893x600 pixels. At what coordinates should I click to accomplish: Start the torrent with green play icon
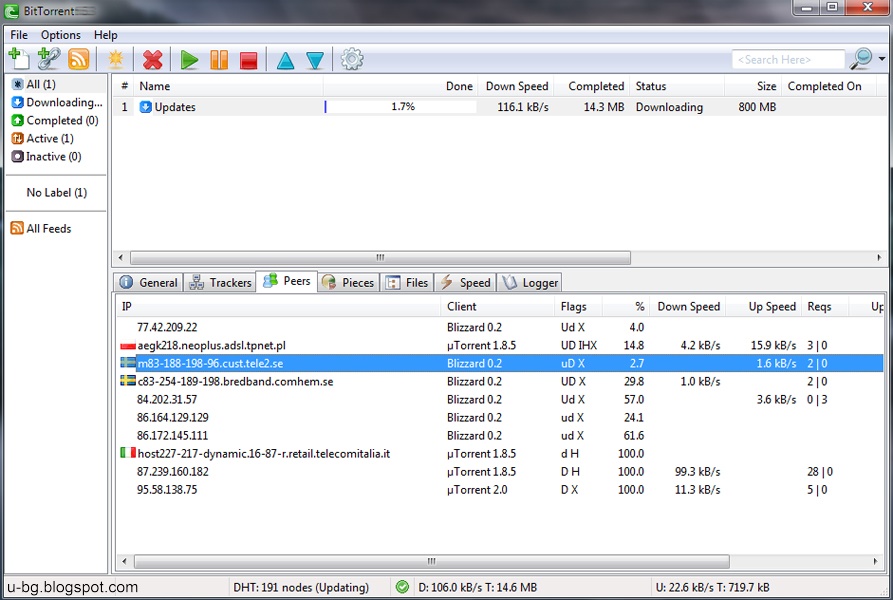(189, 60)
